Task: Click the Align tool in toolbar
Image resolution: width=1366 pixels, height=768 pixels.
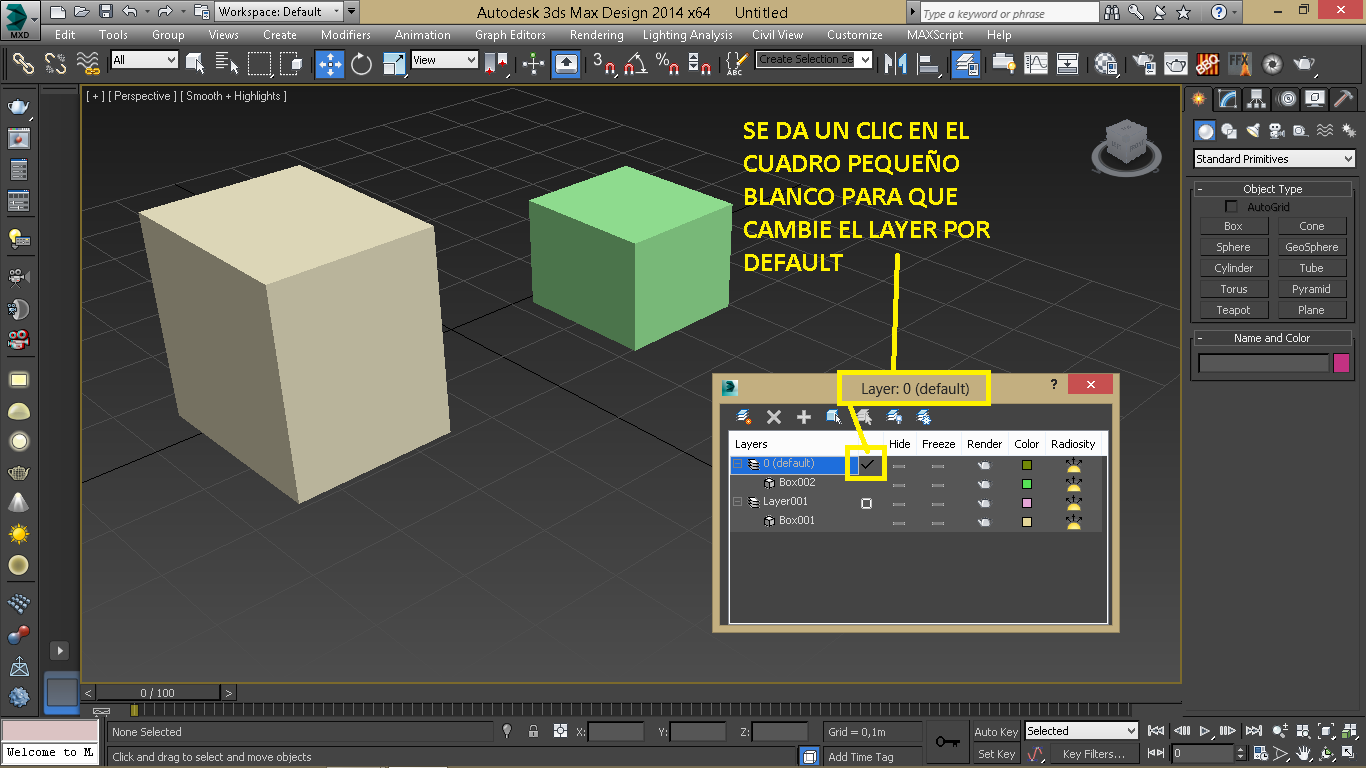Action: point(929,64)
